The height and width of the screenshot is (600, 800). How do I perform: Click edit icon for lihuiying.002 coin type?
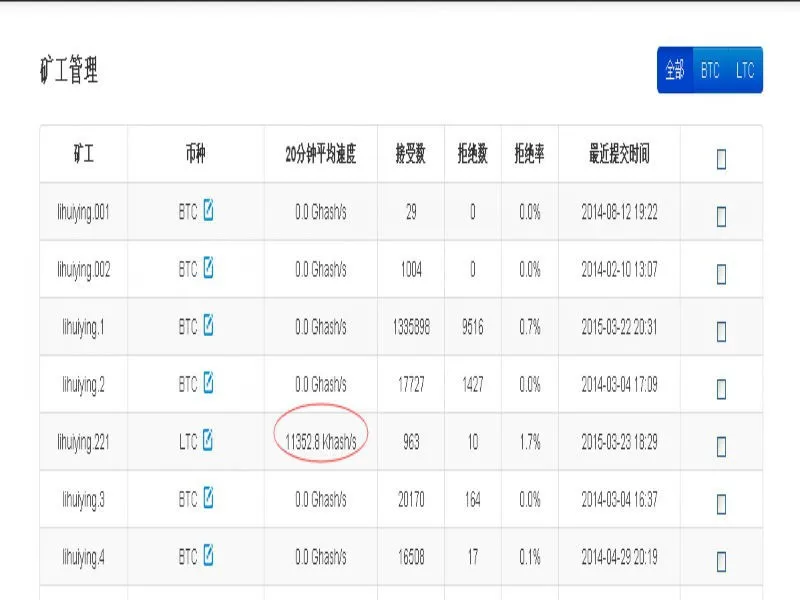coord(208,267)
